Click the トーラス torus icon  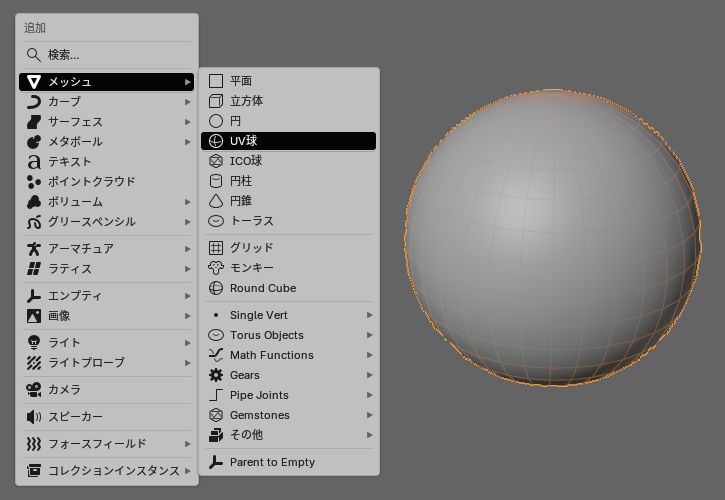point(215,221)
